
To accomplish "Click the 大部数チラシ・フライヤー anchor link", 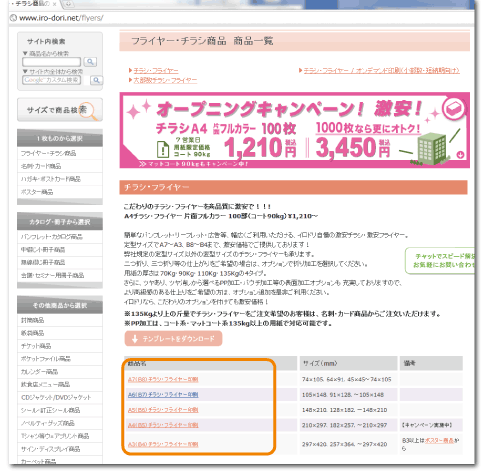I will pos(165,80).
